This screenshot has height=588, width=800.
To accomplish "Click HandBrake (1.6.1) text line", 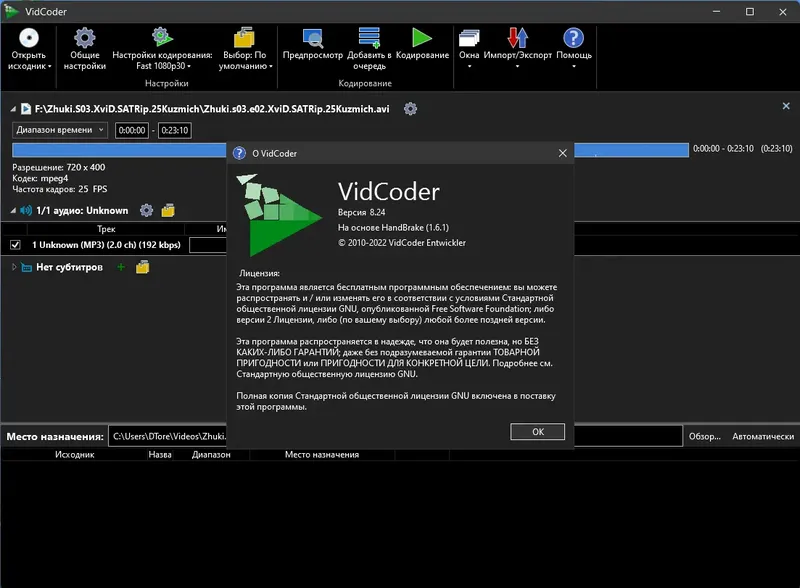I will pyautogui.click(x=393, y=228).
